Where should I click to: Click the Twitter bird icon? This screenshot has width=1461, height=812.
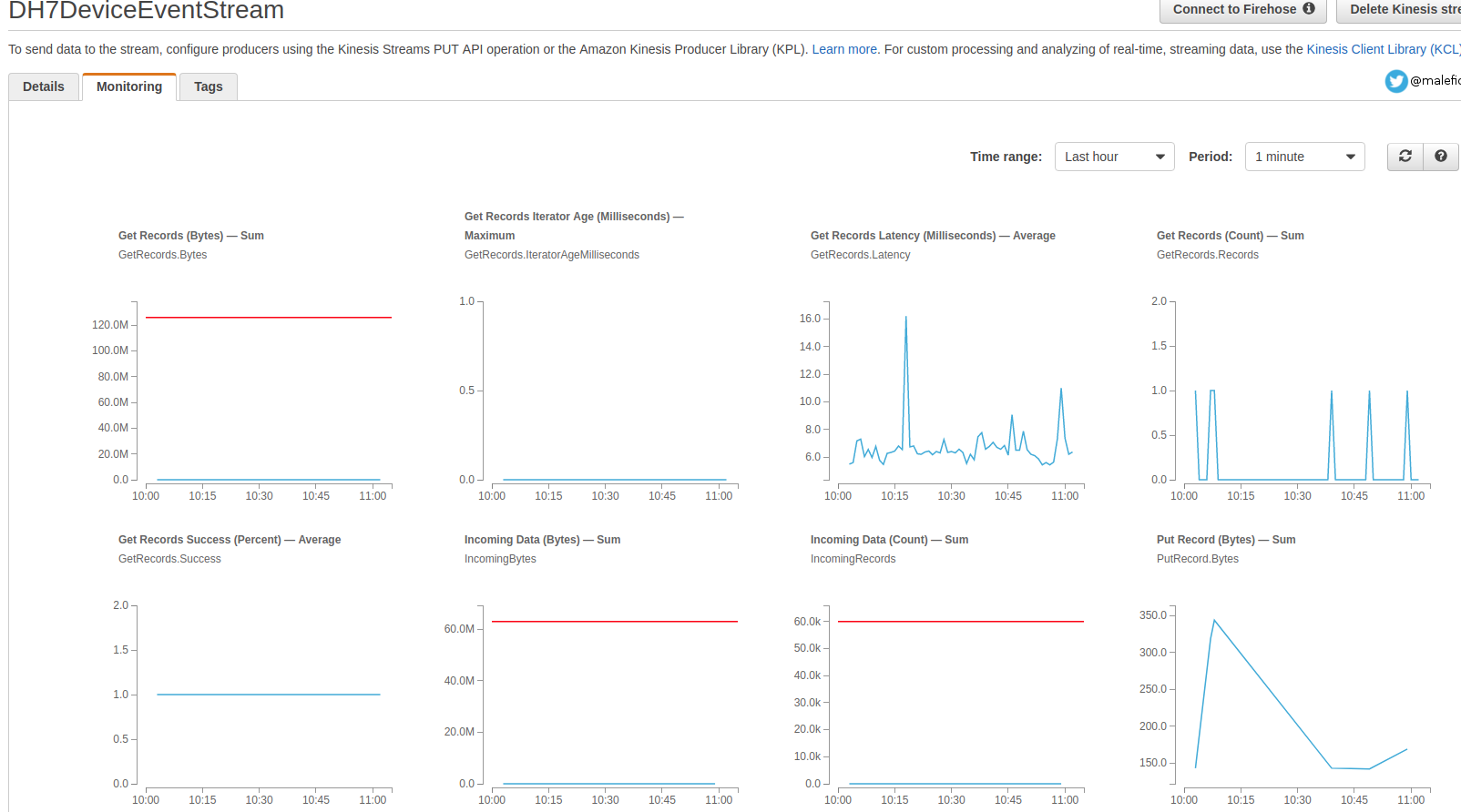[1396, 81]
